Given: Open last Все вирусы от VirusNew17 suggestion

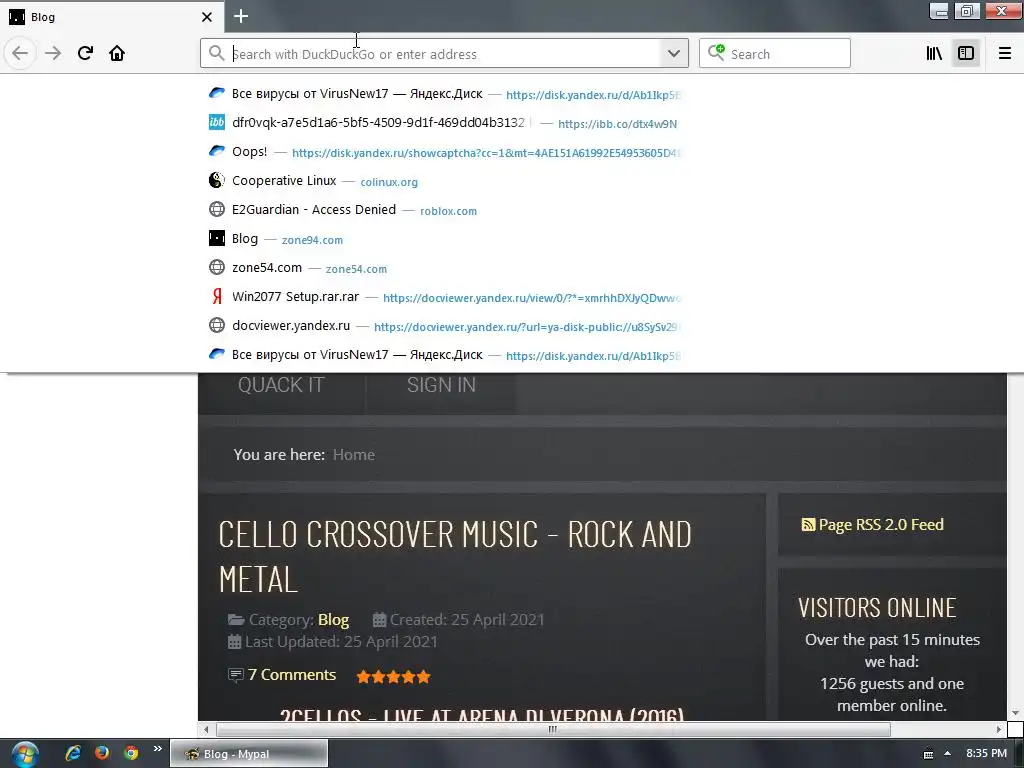Looking at the screenshot, I should point(444,355).
